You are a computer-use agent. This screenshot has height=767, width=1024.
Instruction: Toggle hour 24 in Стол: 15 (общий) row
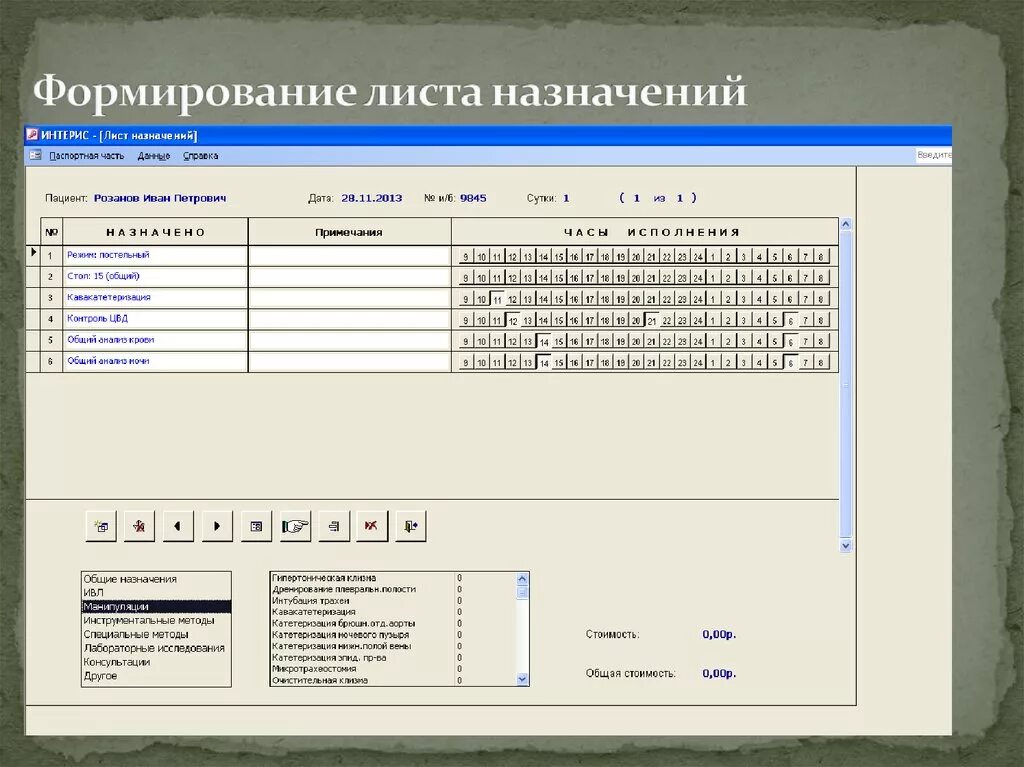coord(697,278)
